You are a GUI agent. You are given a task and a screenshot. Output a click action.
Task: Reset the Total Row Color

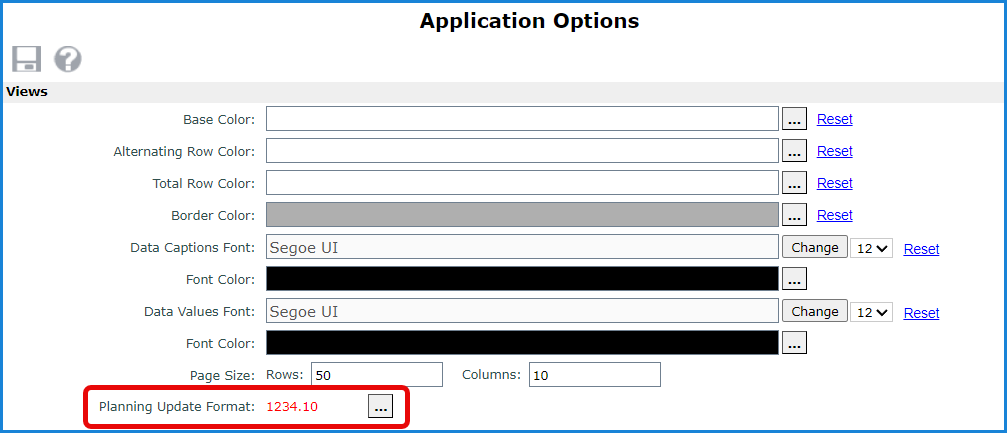[x=834, y=183]
